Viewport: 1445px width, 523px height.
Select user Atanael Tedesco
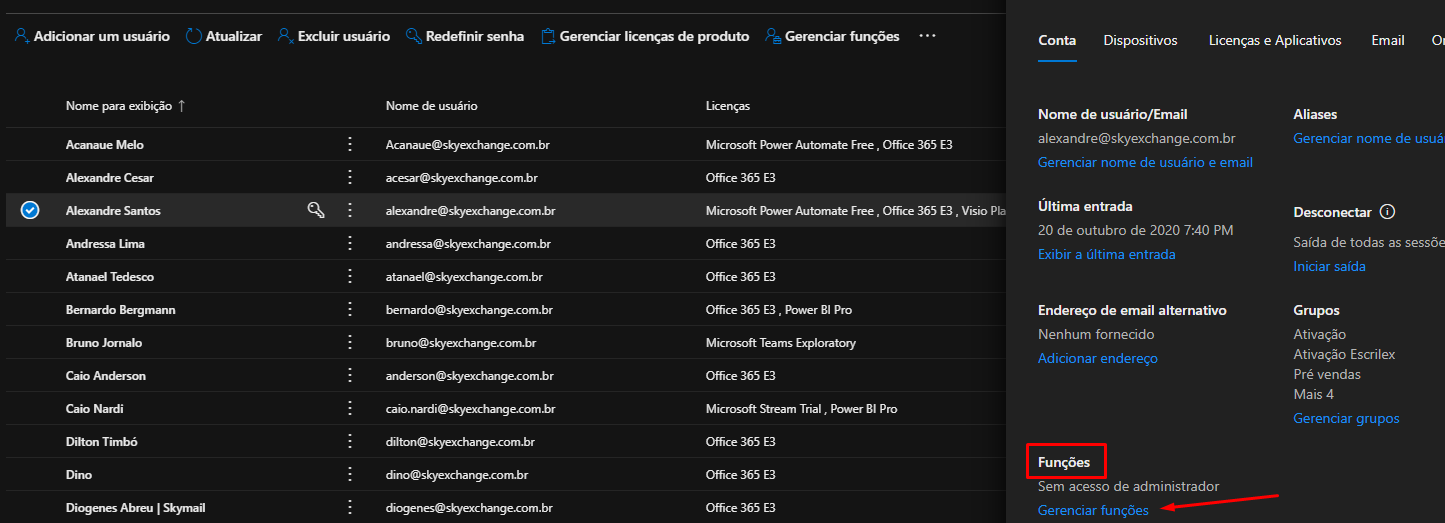(110, 277)
